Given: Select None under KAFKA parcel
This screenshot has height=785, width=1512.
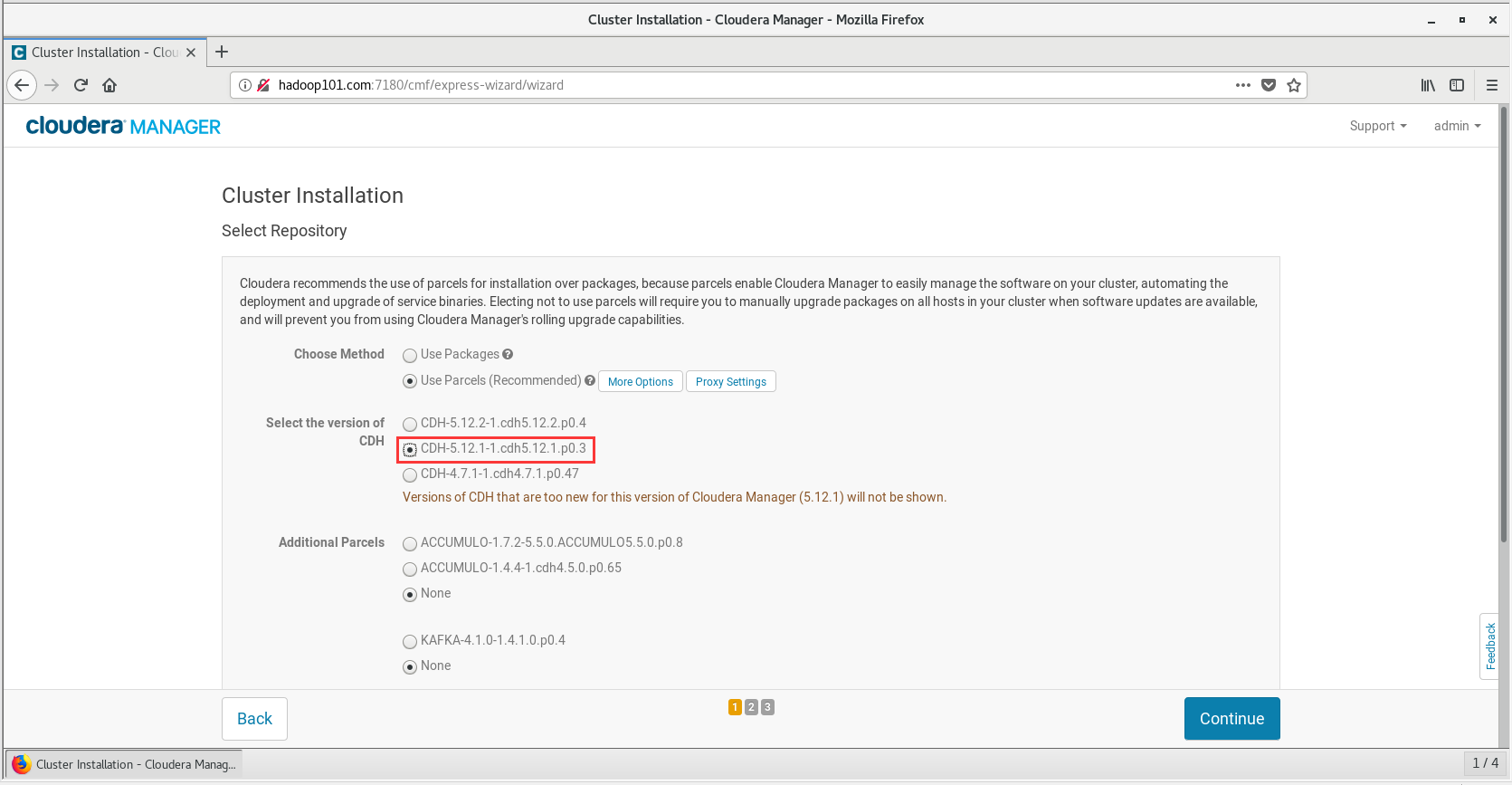Looking at the screenshot, I should 410,666.
